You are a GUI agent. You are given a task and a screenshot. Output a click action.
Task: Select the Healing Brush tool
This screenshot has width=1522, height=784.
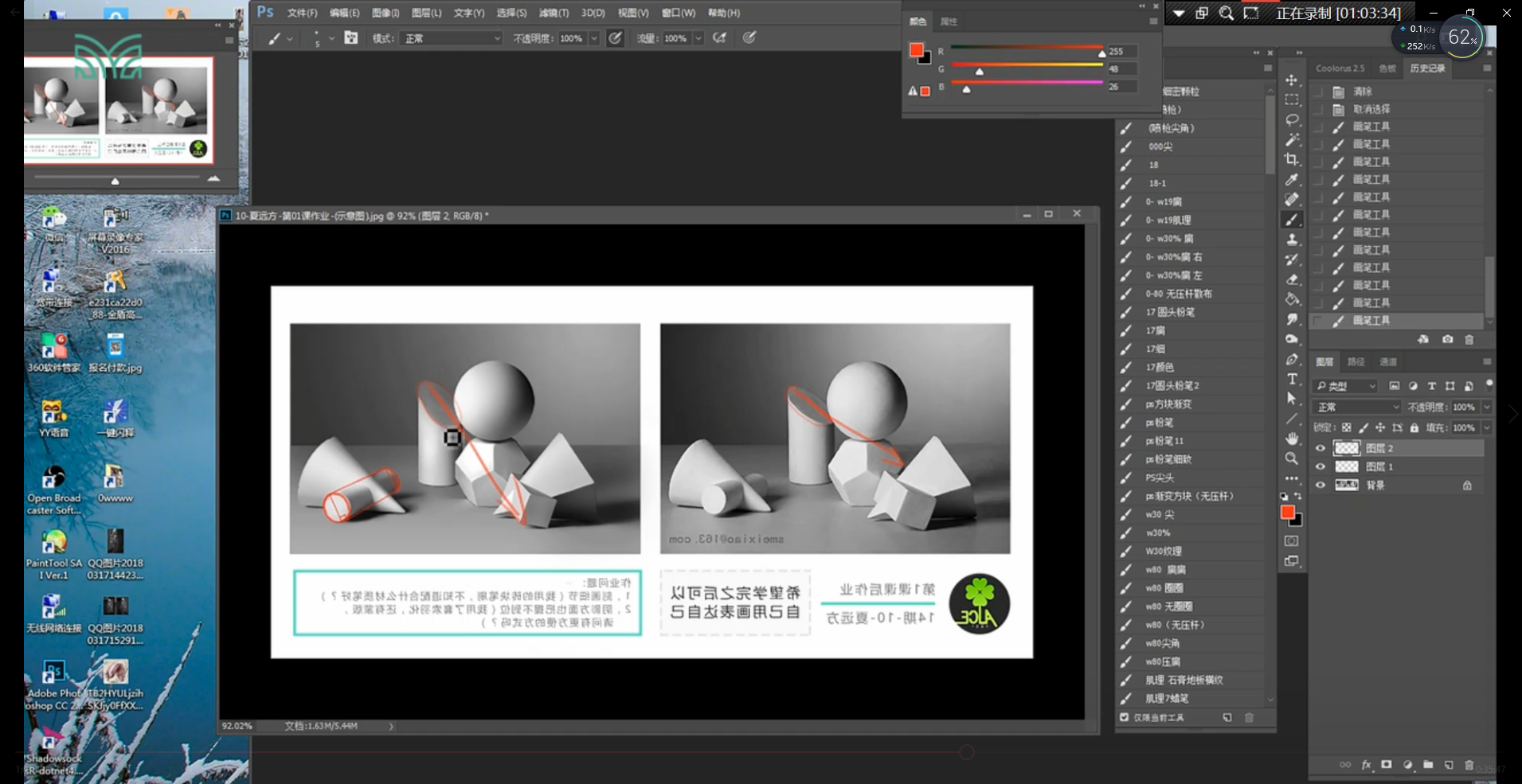[1292, 200]
